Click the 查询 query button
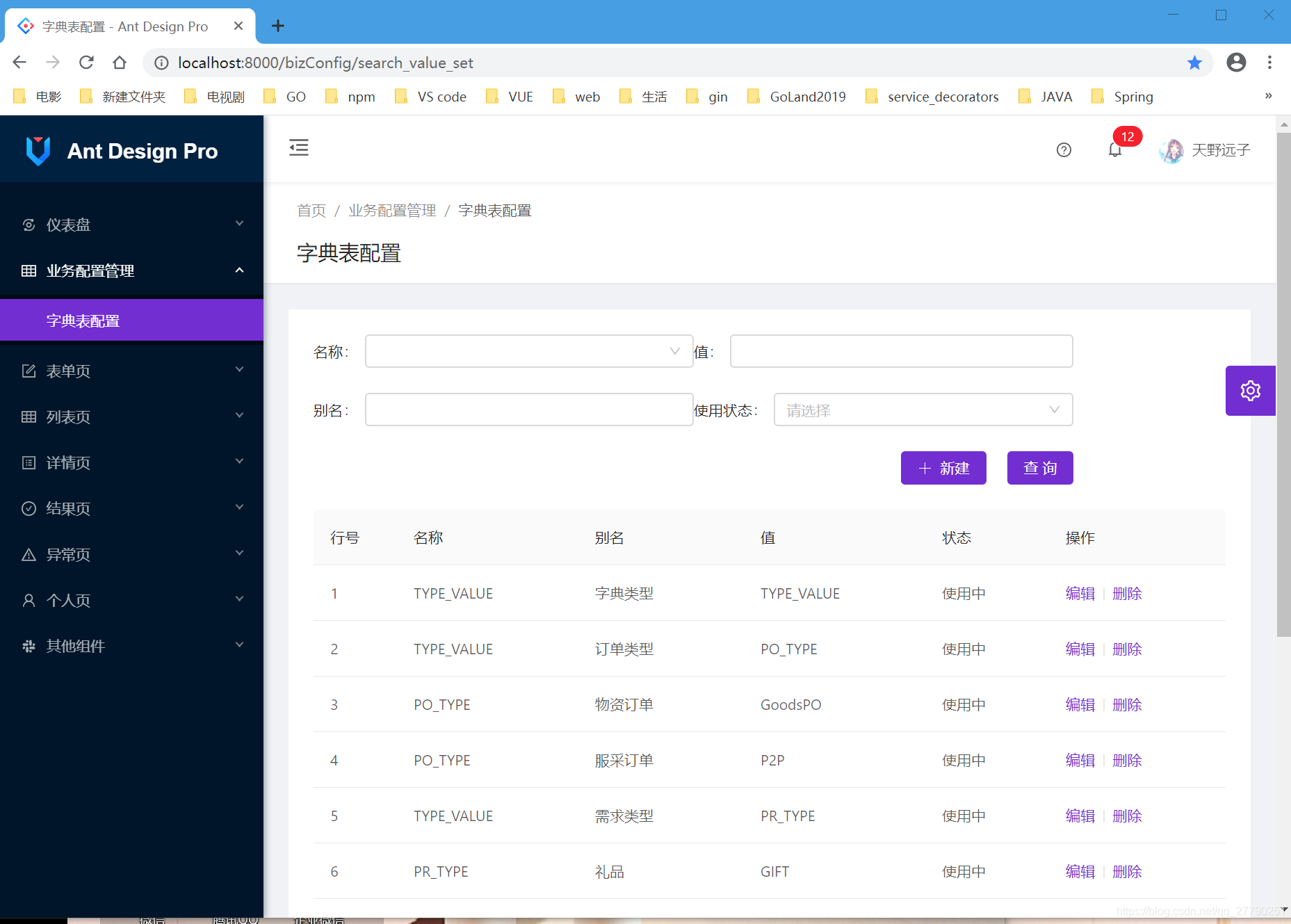 point(1039,468)
